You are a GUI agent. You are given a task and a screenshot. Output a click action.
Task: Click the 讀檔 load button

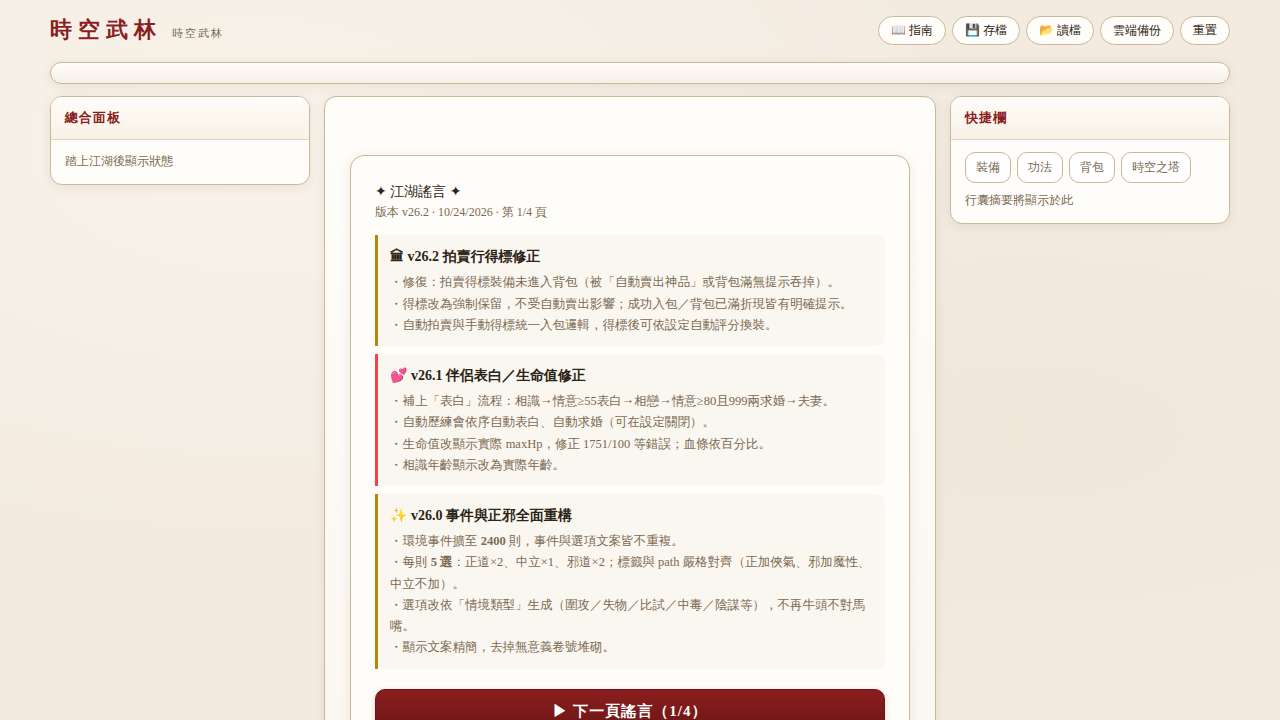pyautogui.click(x=1059, y=30)
